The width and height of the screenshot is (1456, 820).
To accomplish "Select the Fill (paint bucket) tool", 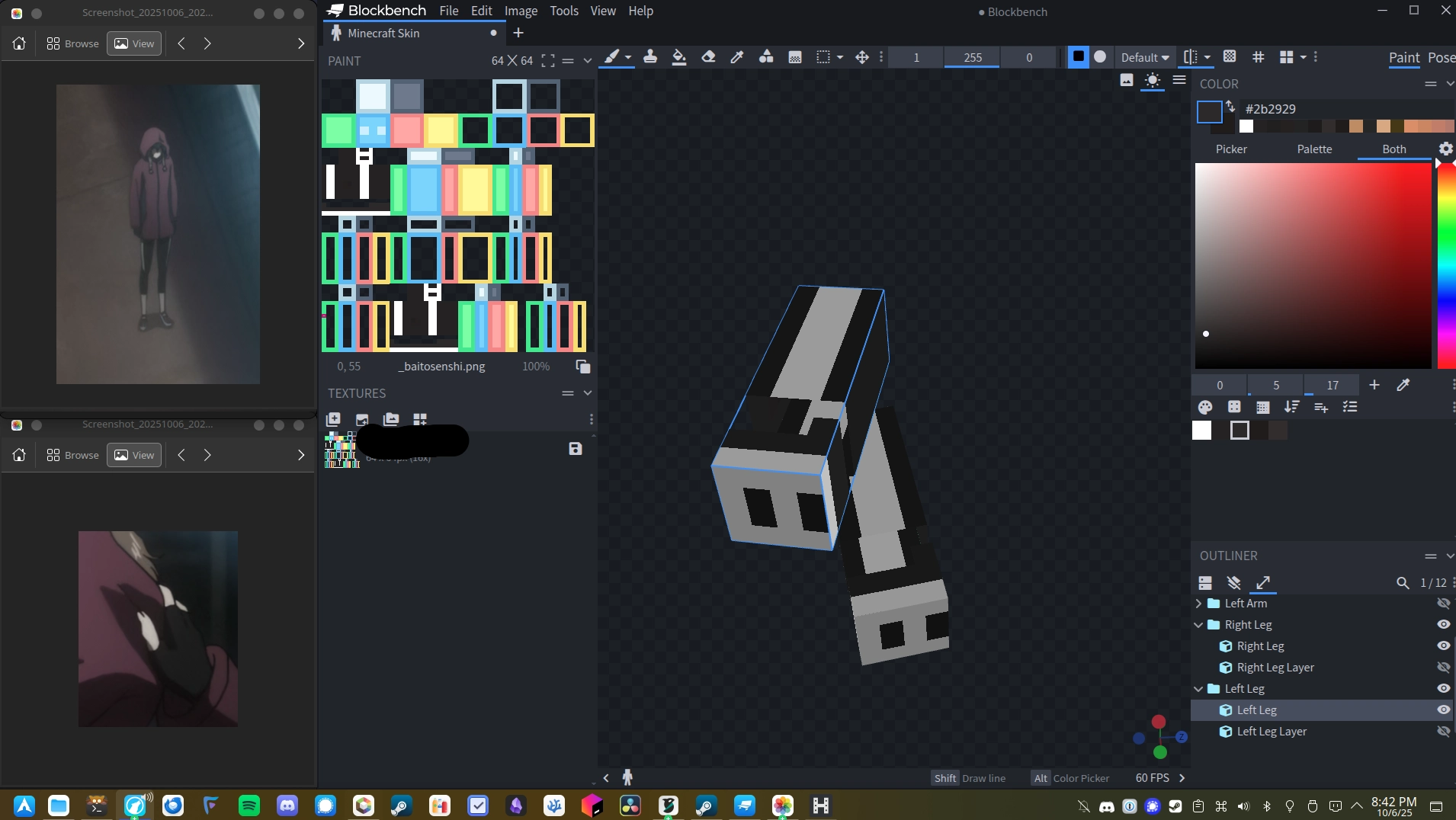I will tap(678, 57).
